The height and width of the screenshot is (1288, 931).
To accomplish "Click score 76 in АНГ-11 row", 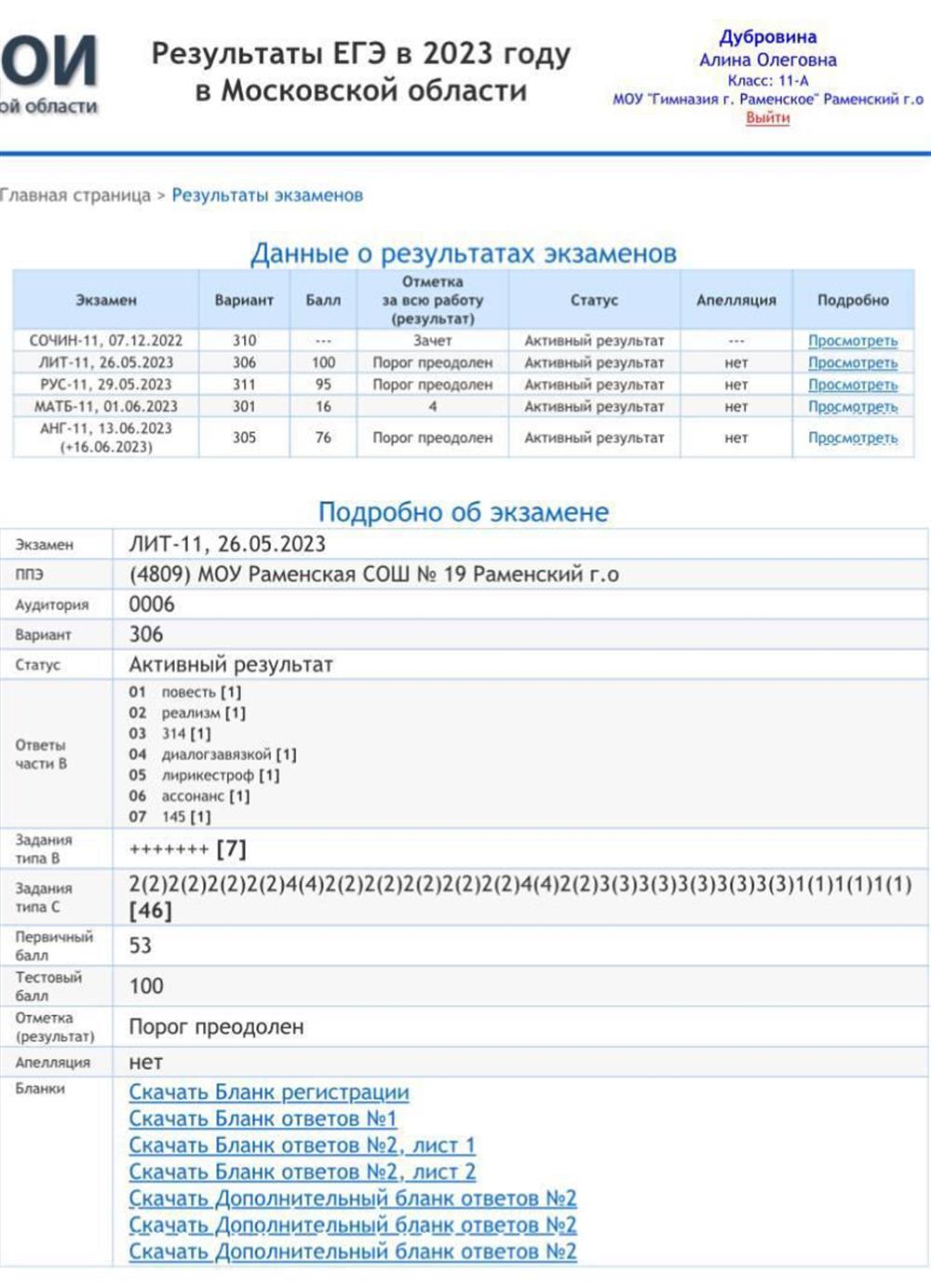I will pyautogui.click(x=323, y=438).
